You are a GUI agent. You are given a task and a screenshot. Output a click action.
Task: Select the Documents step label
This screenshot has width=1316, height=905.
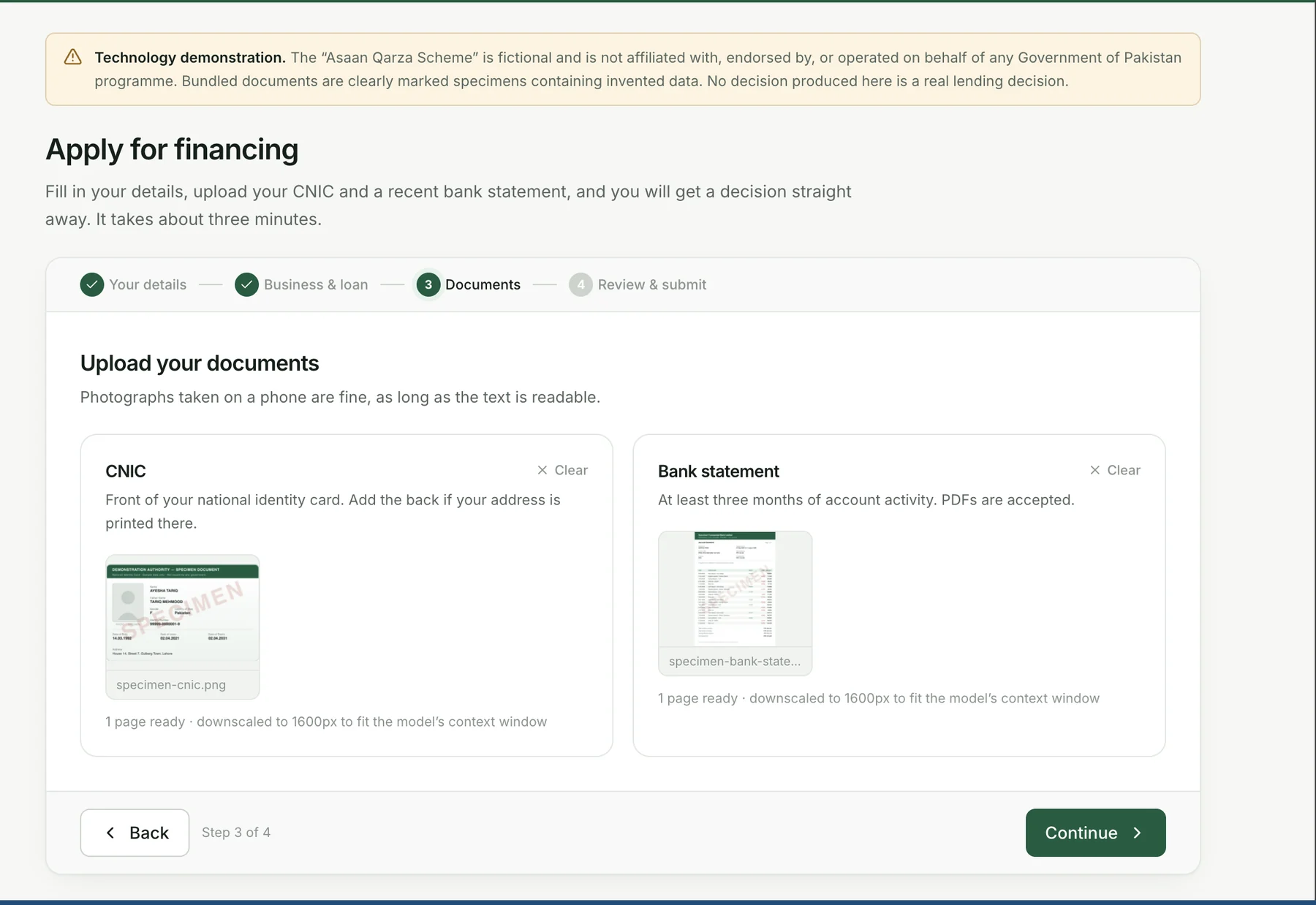[483, 284]
